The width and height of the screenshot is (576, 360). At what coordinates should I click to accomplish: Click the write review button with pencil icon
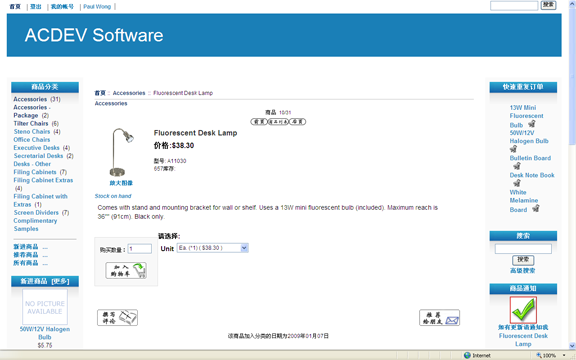coord(117,317)
